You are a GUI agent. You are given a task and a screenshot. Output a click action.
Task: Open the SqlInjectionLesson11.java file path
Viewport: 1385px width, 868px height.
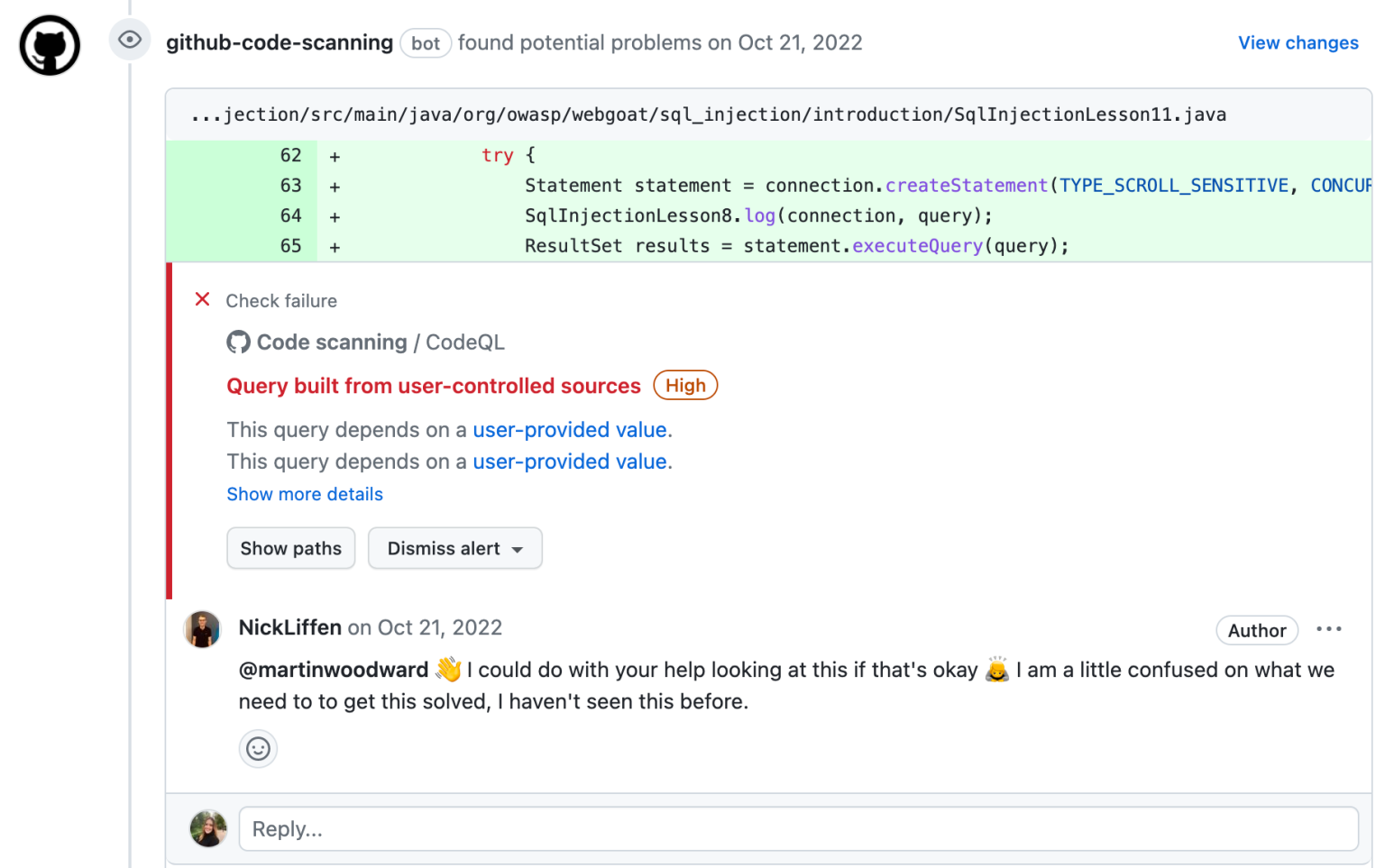(x=708, y=114)
